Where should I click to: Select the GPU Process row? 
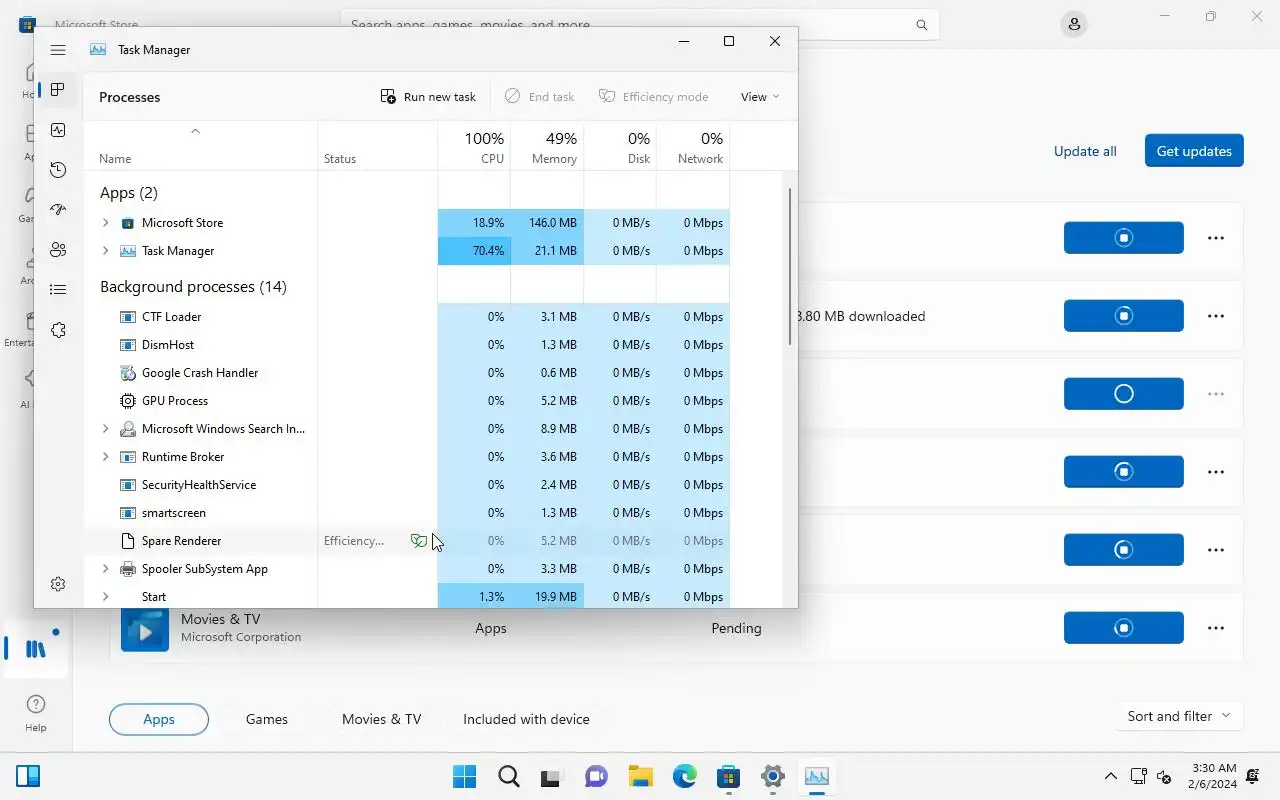pyautogui.click(x=407, y=401)
